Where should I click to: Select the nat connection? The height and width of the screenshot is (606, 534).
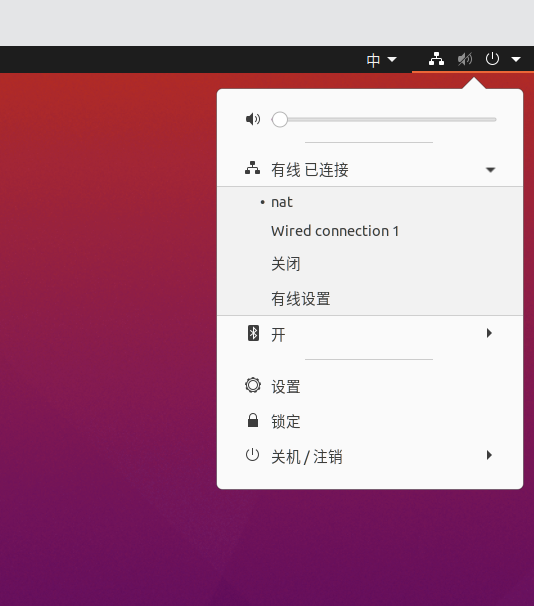pos(370,202)
